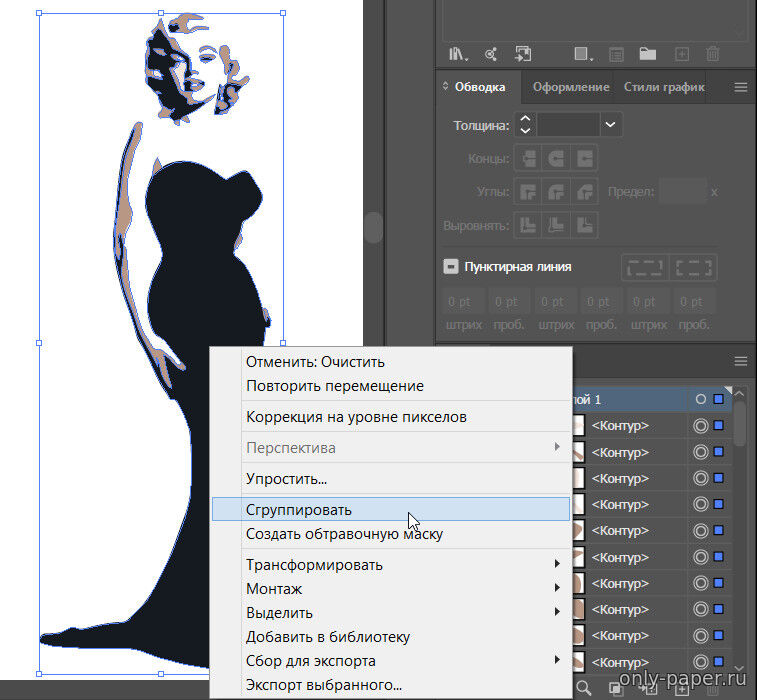The width and height of the screenshot is (757, 700).
Task: Click the magnifier icon below the layers list
Action: click(x=583, y=685)
